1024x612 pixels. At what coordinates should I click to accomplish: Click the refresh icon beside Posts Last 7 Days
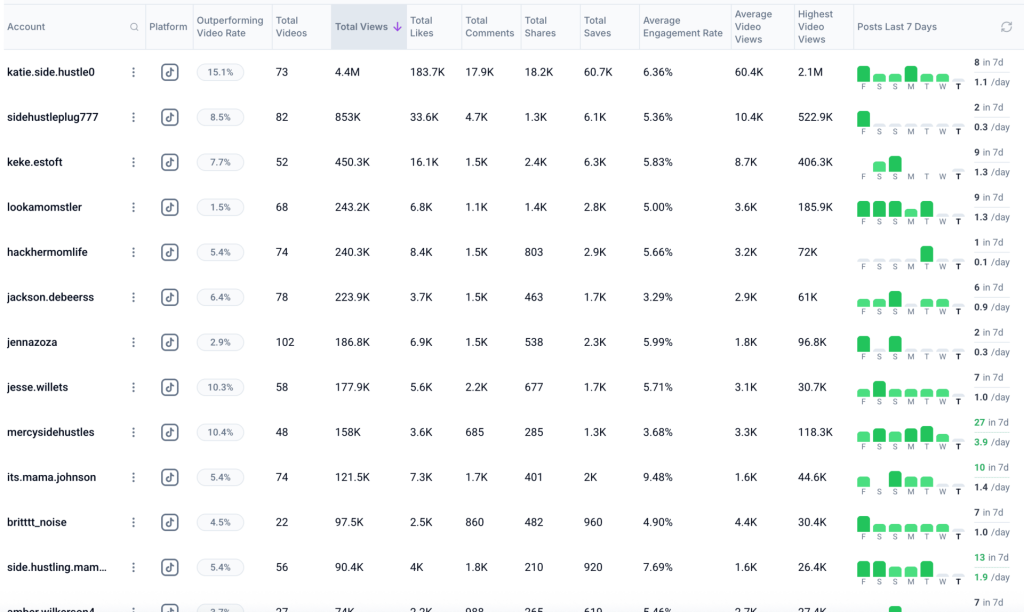[1006, 27]
